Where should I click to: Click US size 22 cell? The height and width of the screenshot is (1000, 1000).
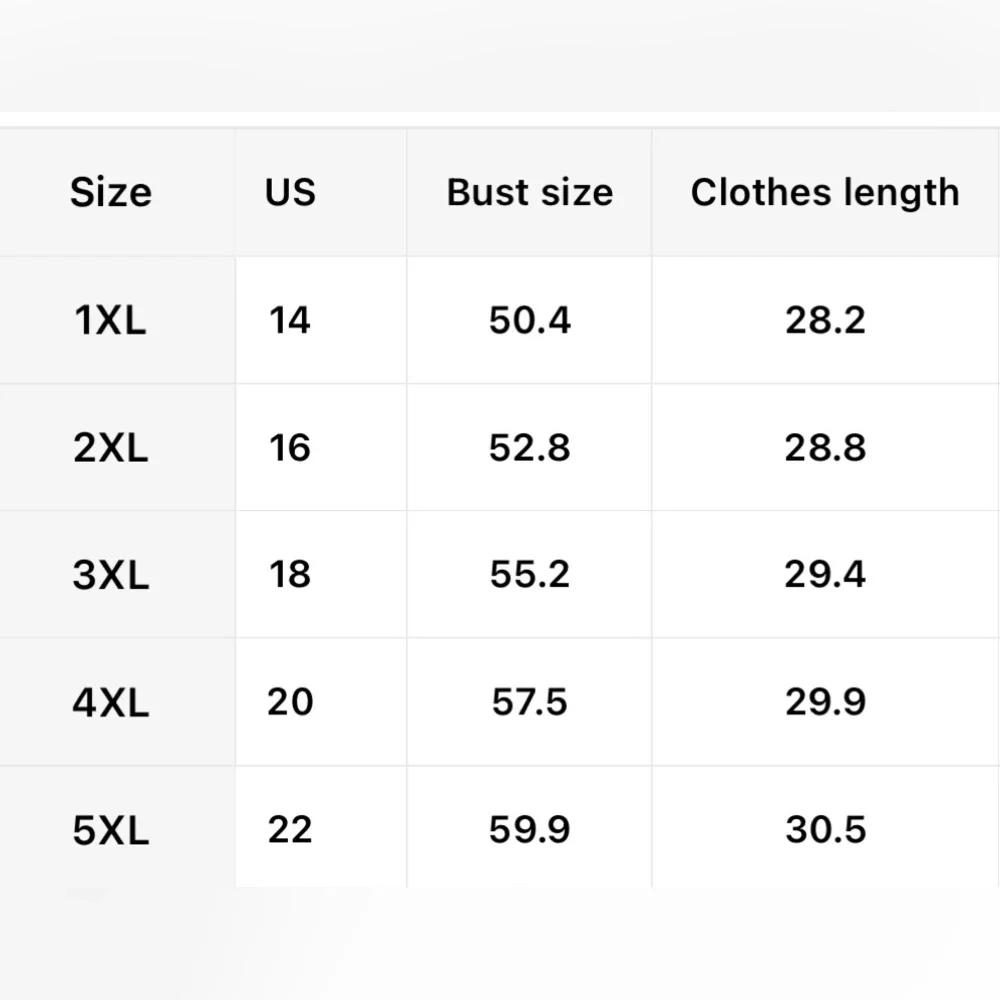coord(290,830)
